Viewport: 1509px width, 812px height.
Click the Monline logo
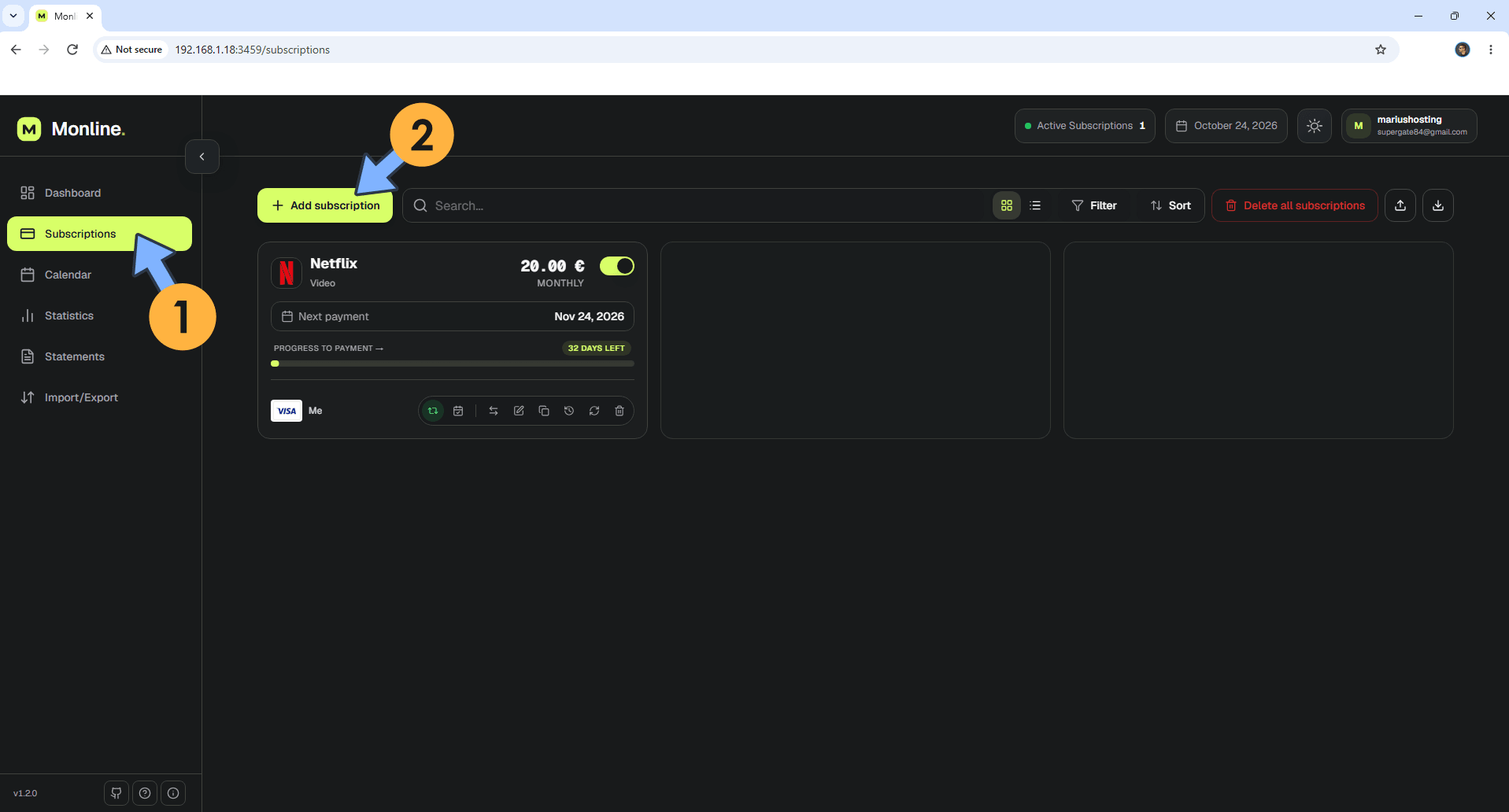(x=71, y=129)
